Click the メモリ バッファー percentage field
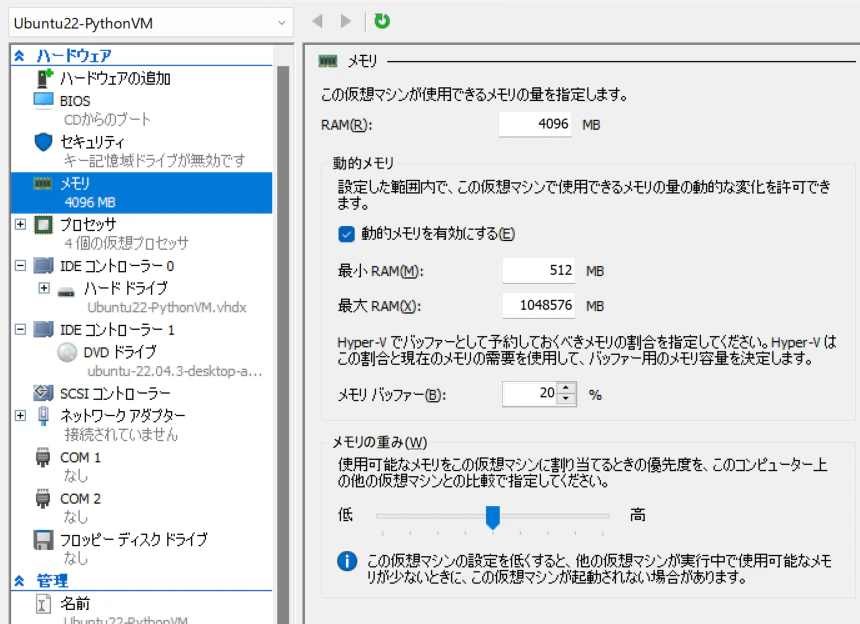Image resolution: width=860 pixels, height=624 pixels. click(x=530, y=394)
